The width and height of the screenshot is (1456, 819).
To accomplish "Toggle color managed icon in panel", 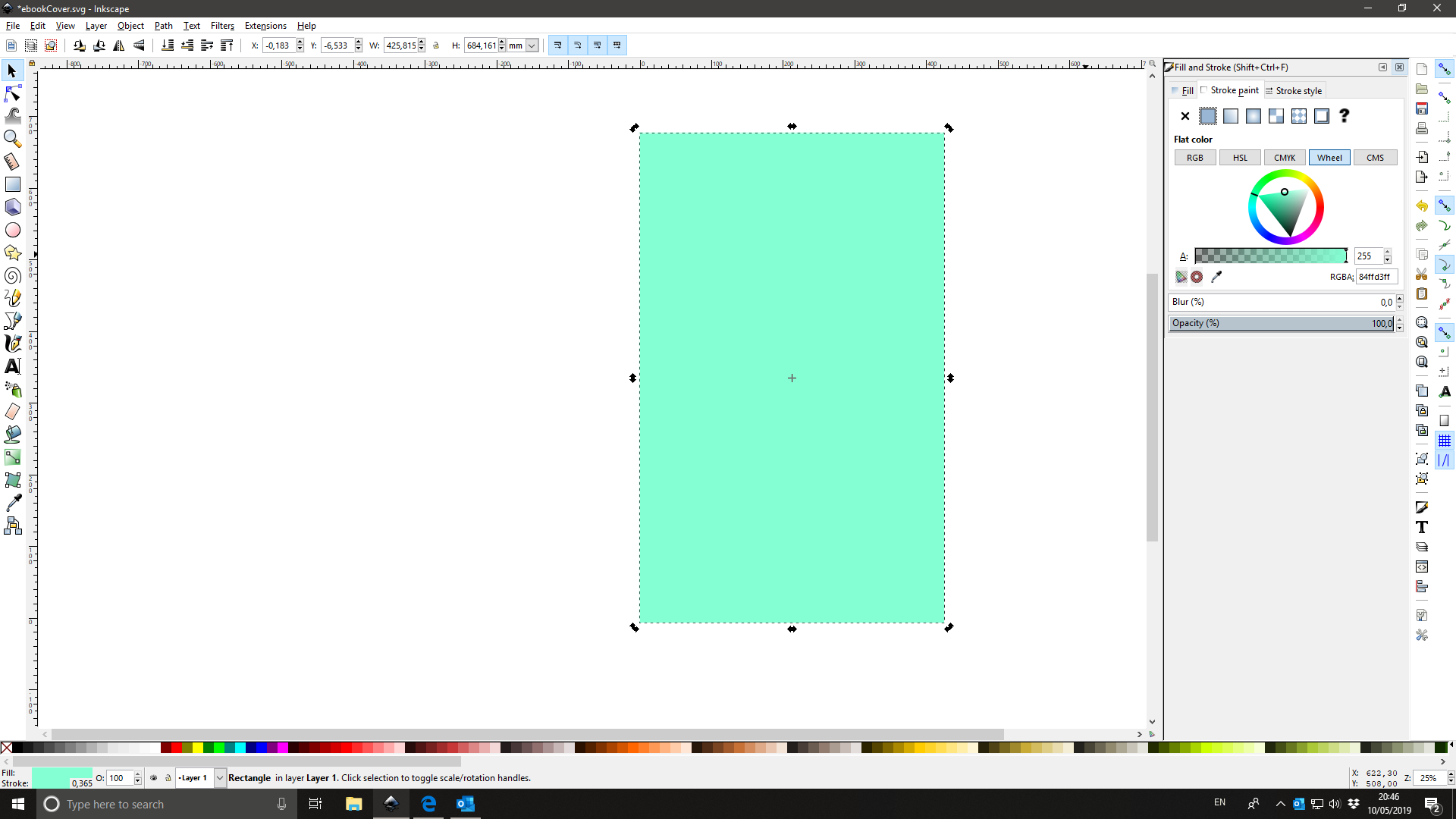I will tap(1181, 277).
